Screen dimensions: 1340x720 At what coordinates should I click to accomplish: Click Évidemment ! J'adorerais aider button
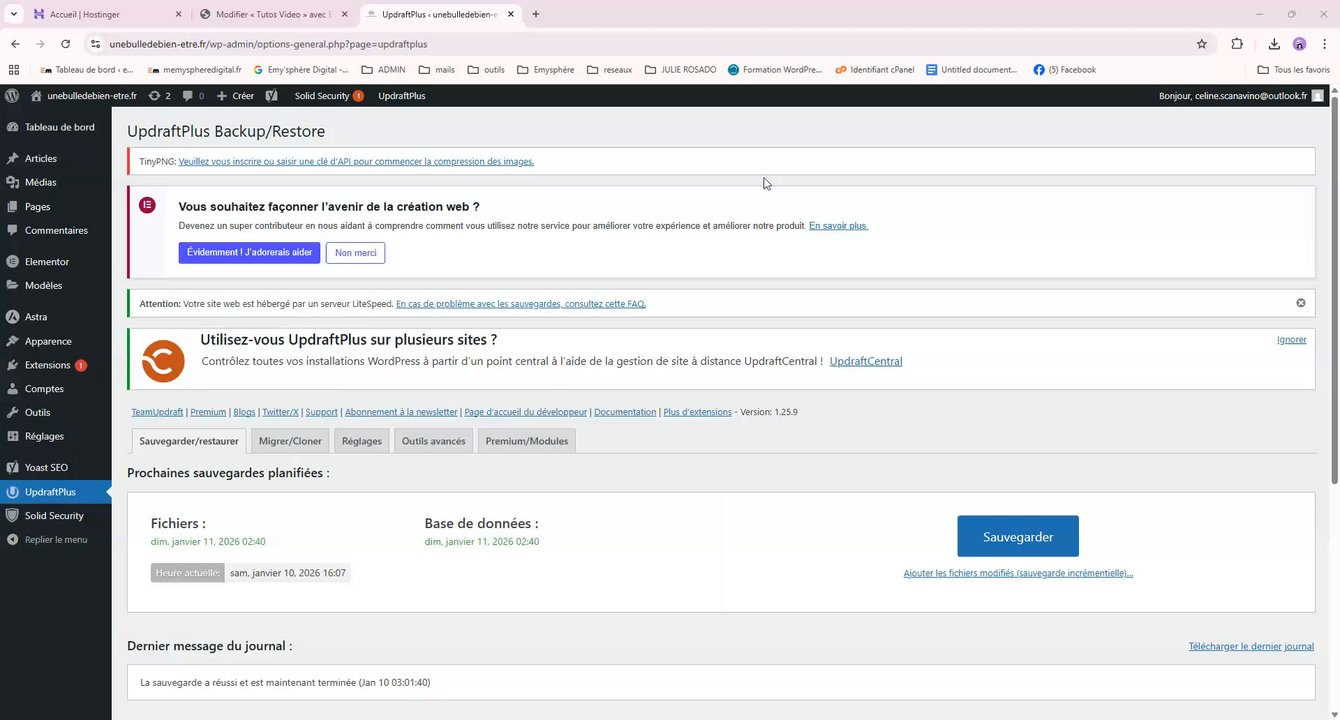tap(250, 253)
